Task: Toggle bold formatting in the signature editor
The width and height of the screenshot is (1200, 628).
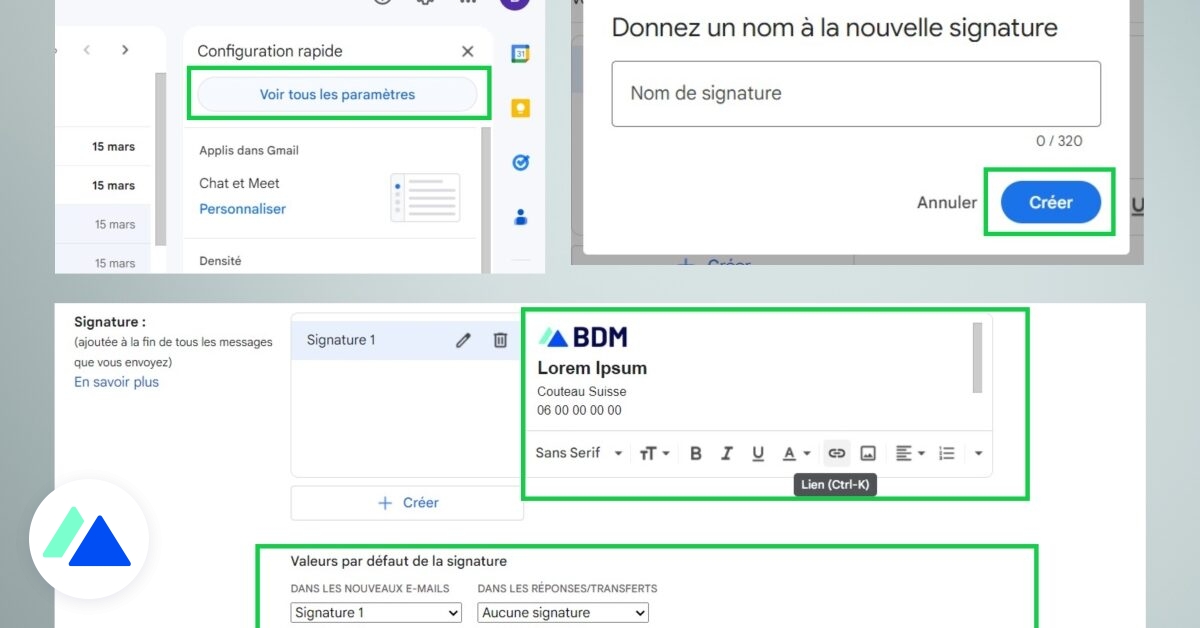Action: coord(696,452)
